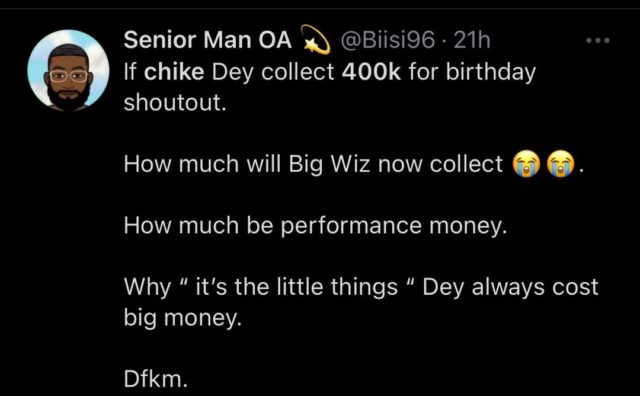Click the words Dey always cost
Image resolution: width=640 pixels, height=396 pixels.
(x=510, y=287)
